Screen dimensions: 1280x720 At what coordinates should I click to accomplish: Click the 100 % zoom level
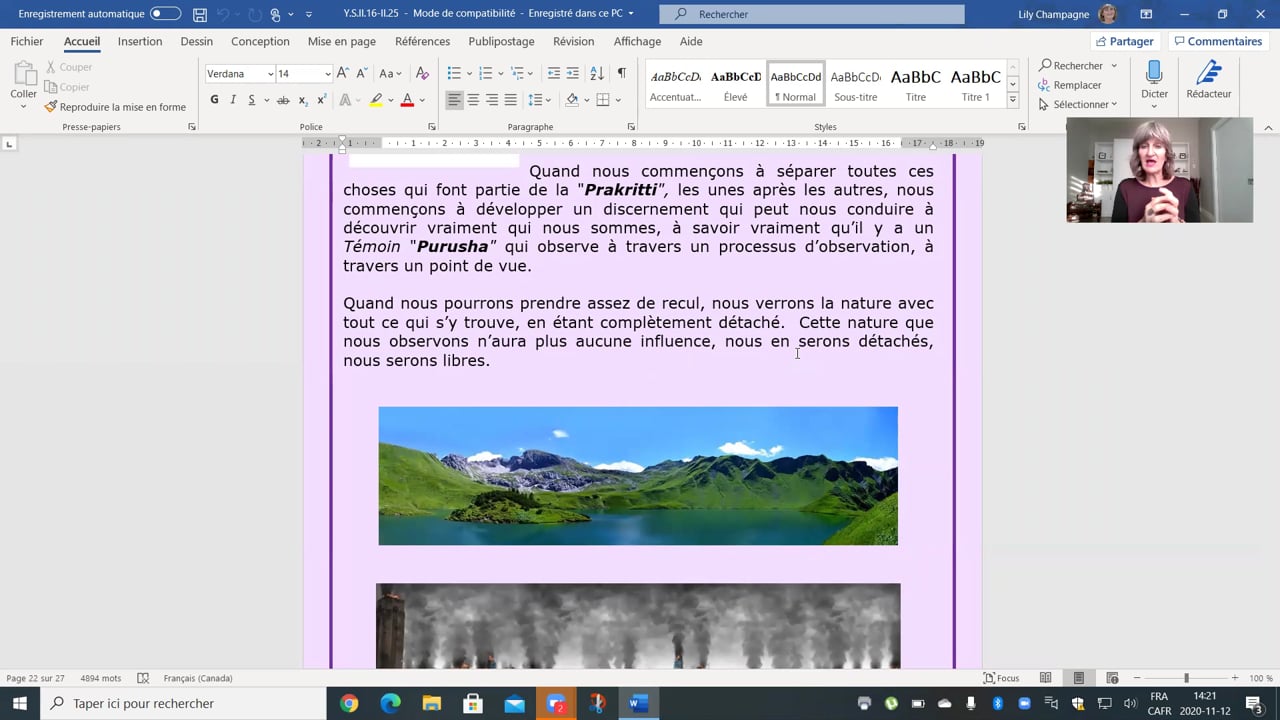(x=1260, y=678)
